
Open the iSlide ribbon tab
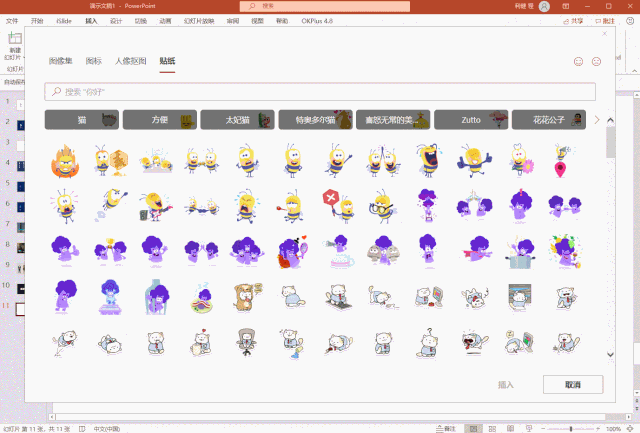pos(64,21)
